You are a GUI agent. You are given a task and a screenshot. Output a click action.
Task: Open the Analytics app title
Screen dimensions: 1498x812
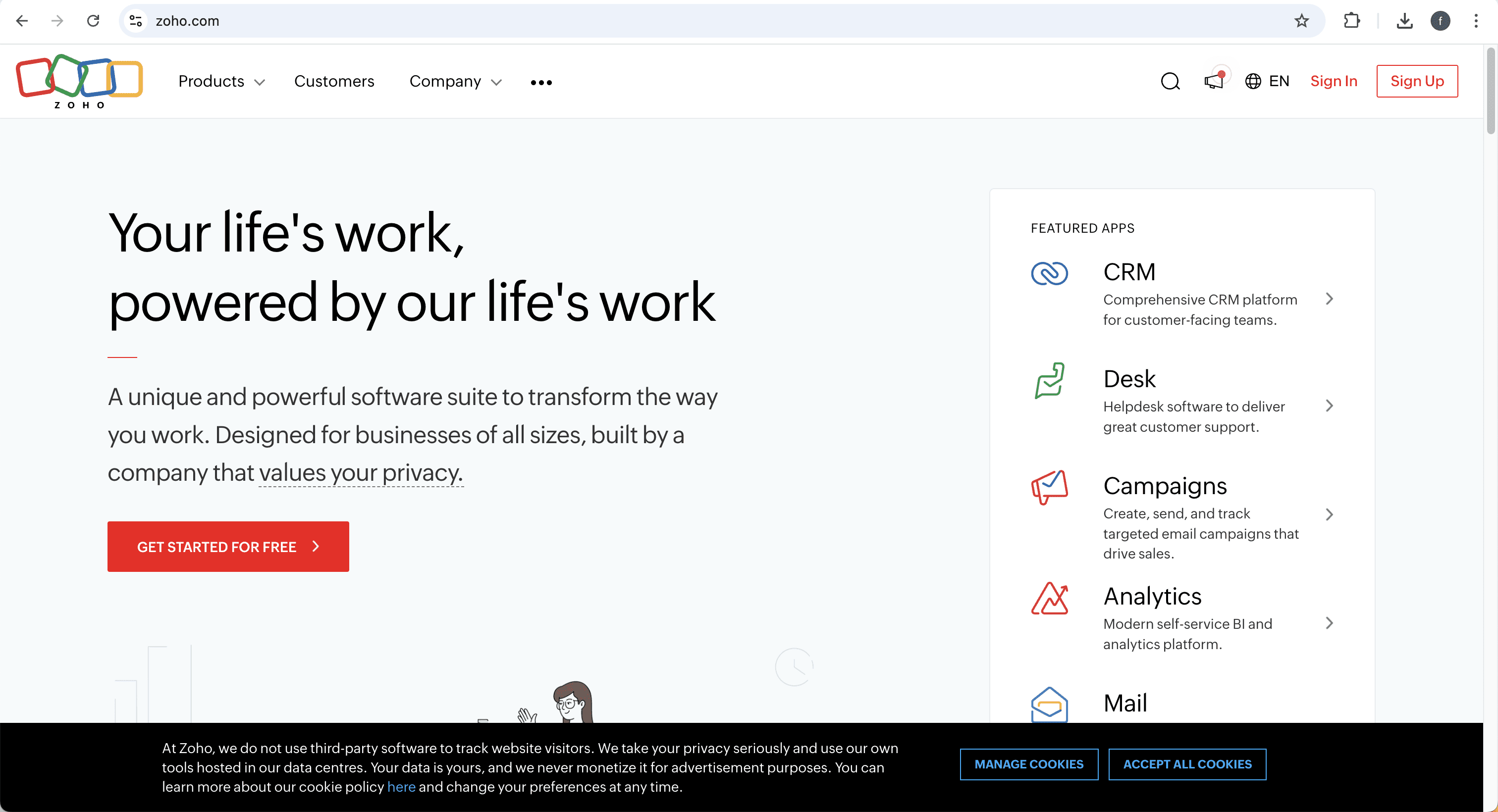[x=1152, y=596]
